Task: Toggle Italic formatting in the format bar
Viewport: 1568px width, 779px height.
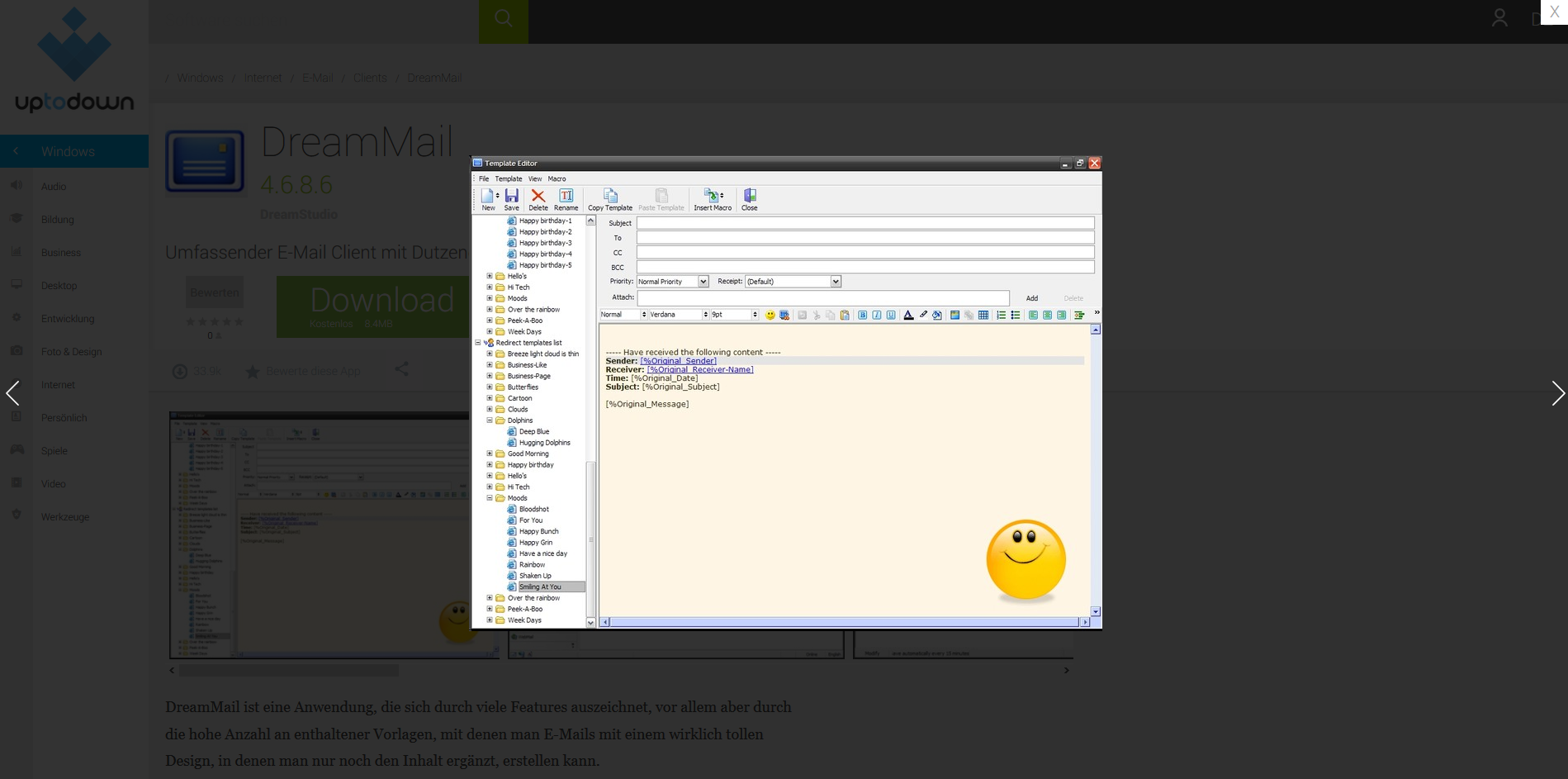Action: point(877,315)
